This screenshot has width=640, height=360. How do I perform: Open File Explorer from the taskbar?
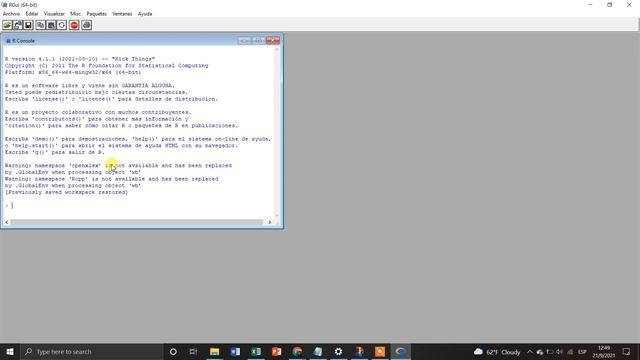(x=214, y=351)
